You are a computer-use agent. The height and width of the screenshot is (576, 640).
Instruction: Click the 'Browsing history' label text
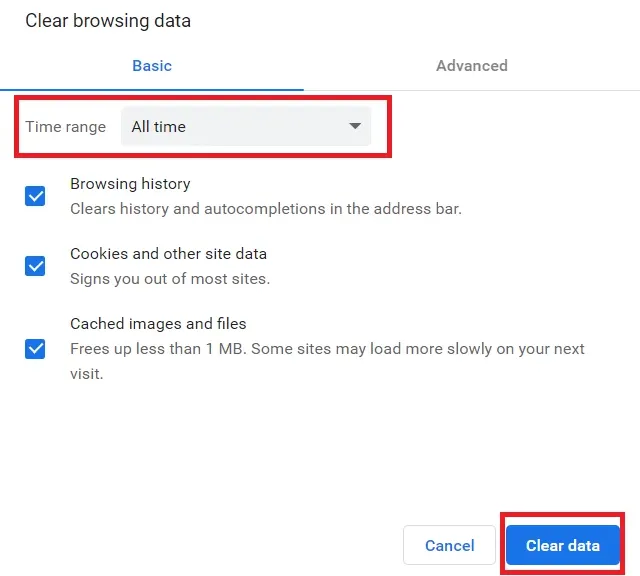[x=130, y=184]
